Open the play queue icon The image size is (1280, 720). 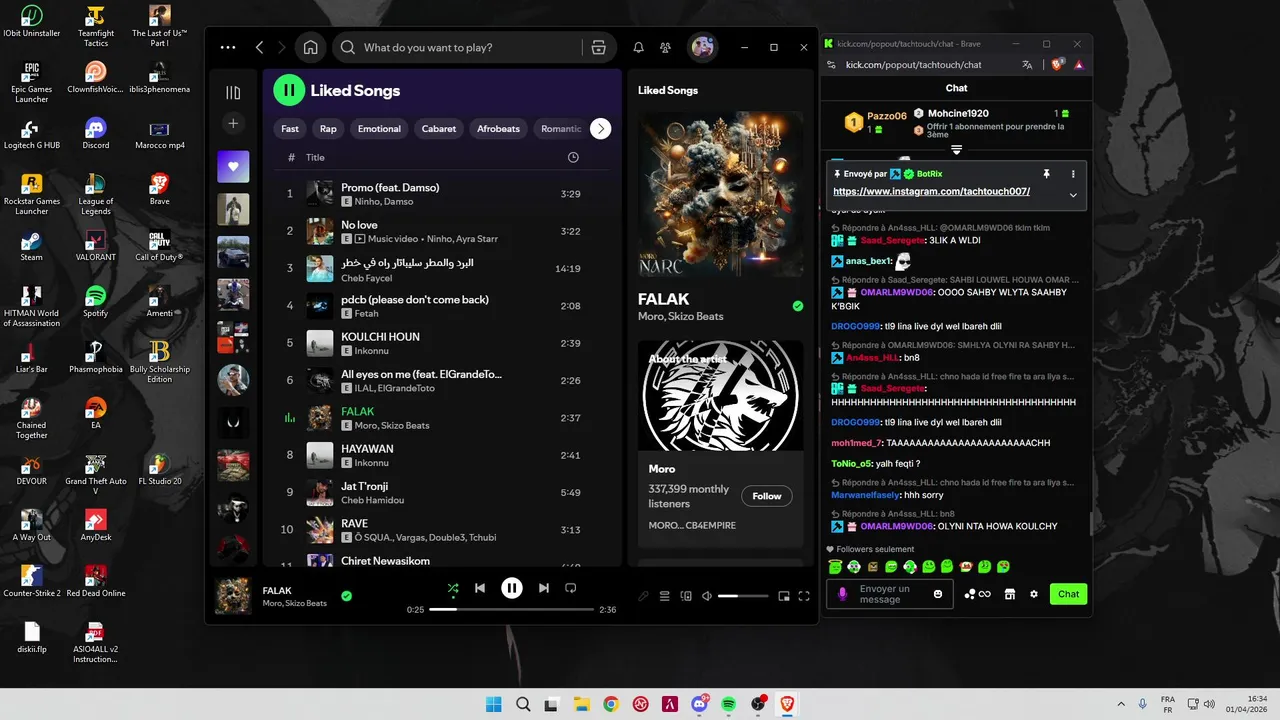(665, 596)
